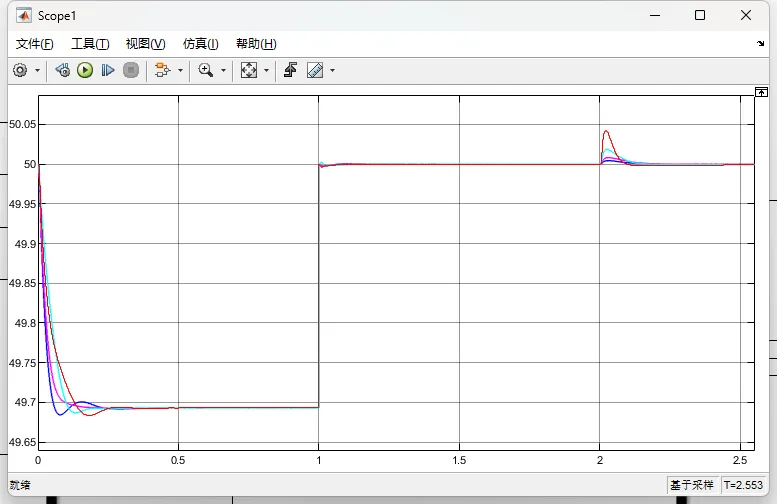Click the dock scope arrow icon
The width and height of the screenshot is (777, 504).
point(761,44)
